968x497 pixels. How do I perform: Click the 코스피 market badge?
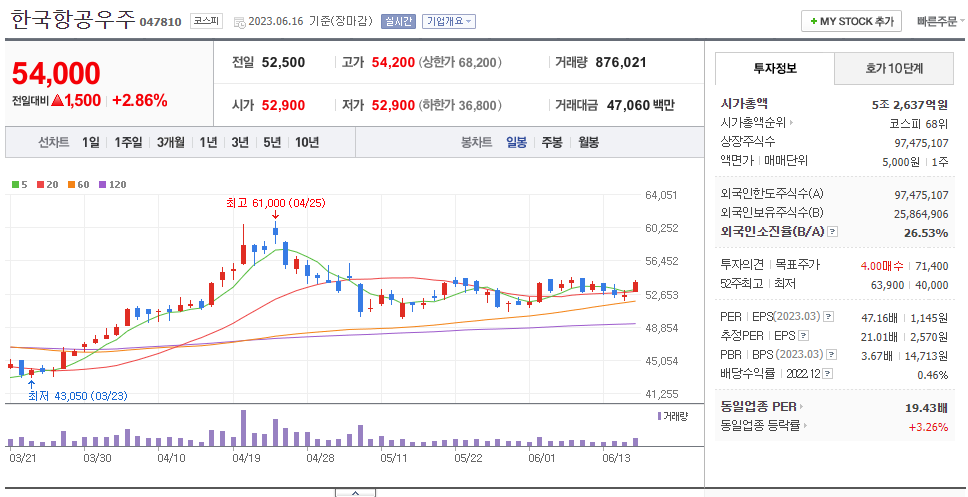click(206, 21)
